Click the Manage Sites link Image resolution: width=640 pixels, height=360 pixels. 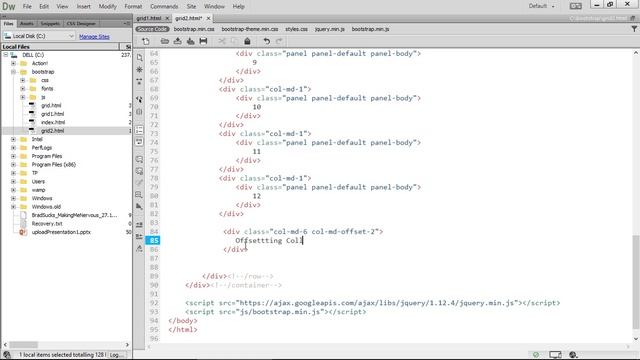(x=94, y=37)
